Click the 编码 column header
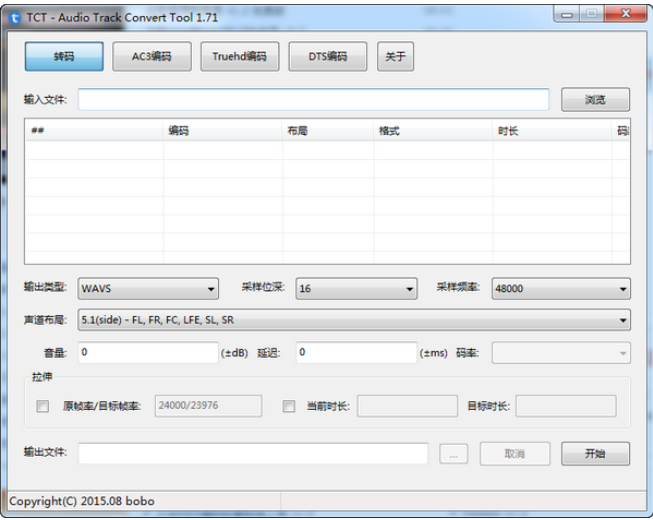This screenshot has width=653, height=520. pyautogui.click(x=223, y=131)
